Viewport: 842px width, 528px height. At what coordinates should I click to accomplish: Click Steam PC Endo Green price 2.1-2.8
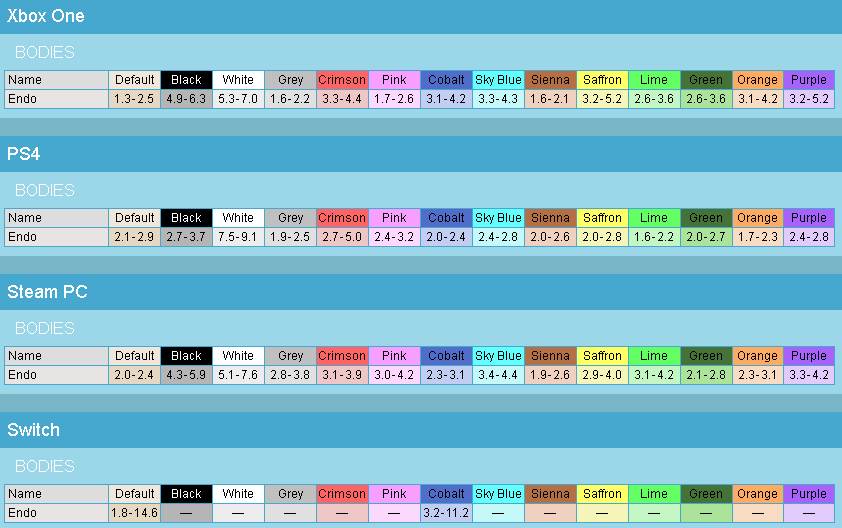[706, 375]
